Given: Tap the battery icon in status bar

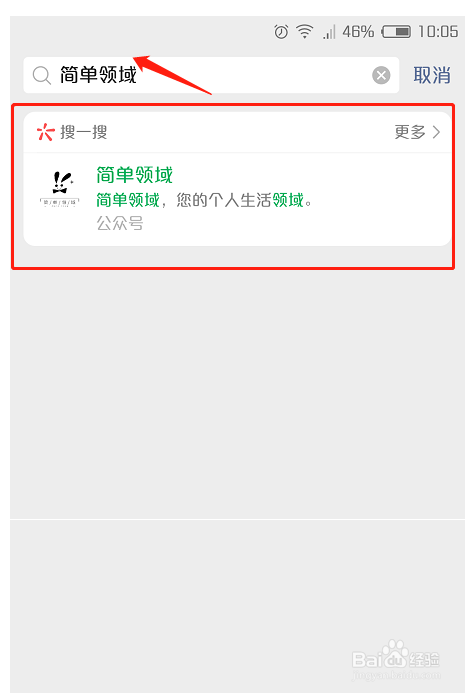Looking at the screenshot, I should coord(397,32).
